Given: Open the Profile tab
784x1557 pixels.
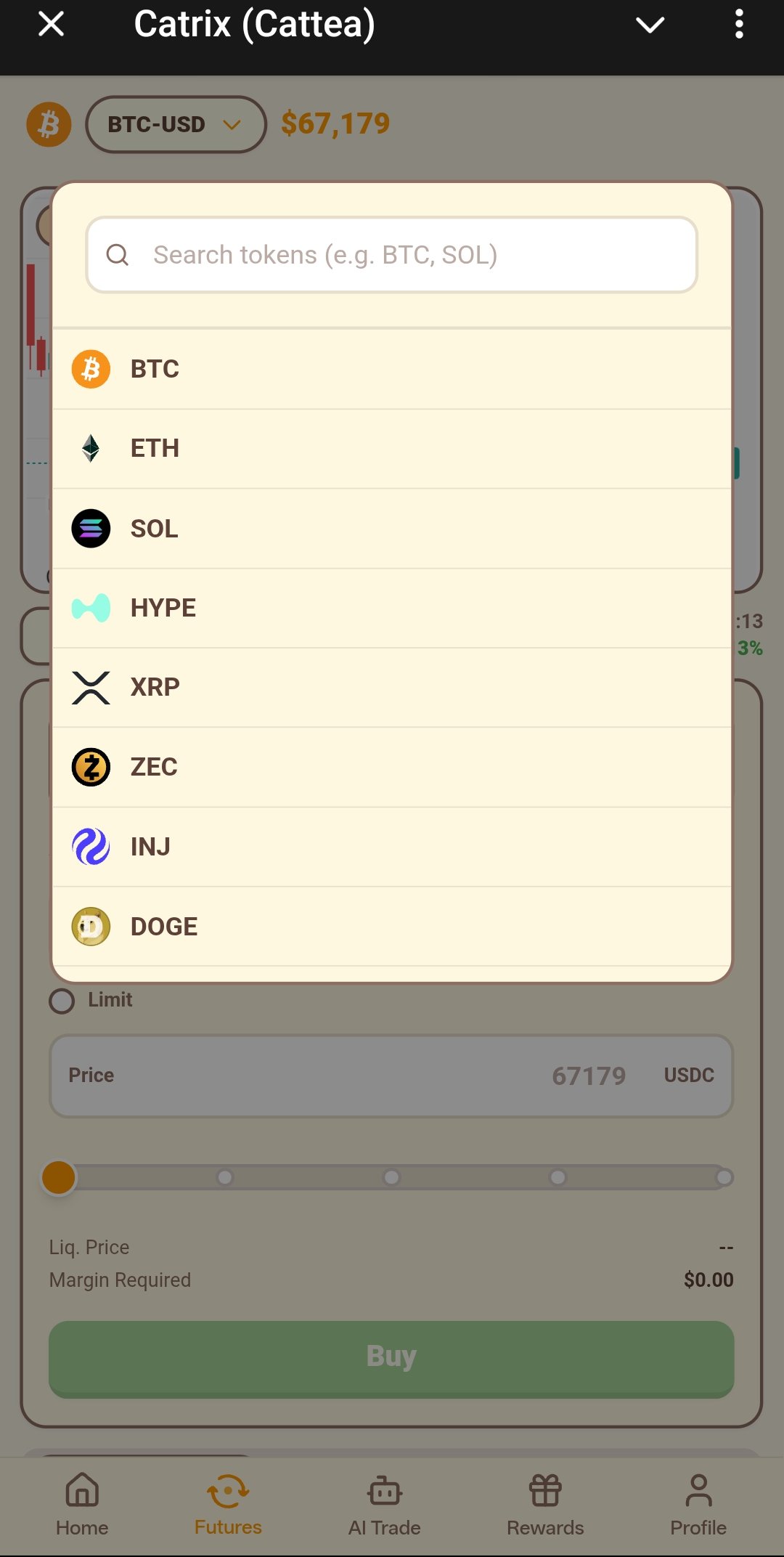Looking at the screenshot, I should pos(698,1505).
